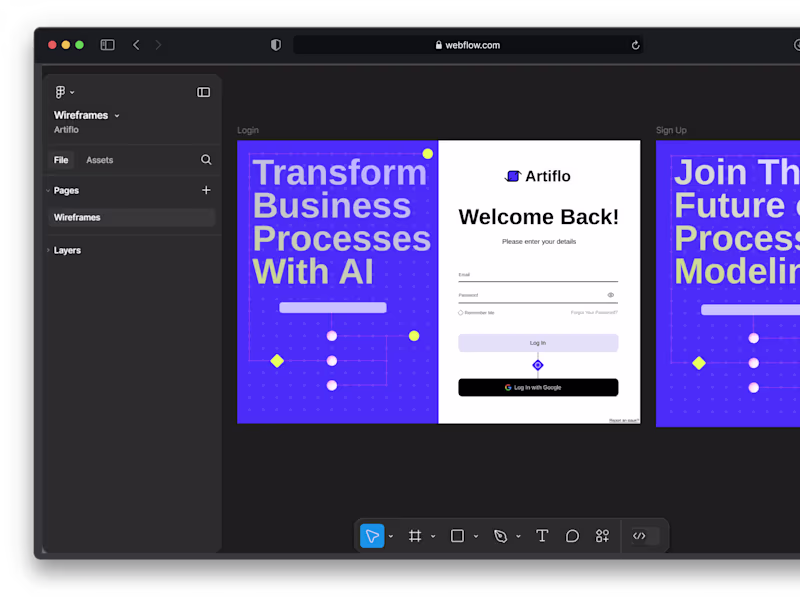Click the search icon in the left panel
Image resolution: width=800 pixels, height=600 pixels.
(206, 160)
